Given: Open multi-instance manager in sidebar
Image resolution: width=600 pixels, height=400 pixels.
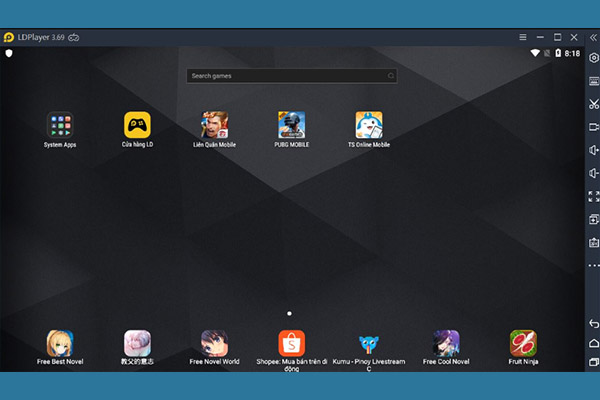Looking at the screenshot, I should coord(593,219).
